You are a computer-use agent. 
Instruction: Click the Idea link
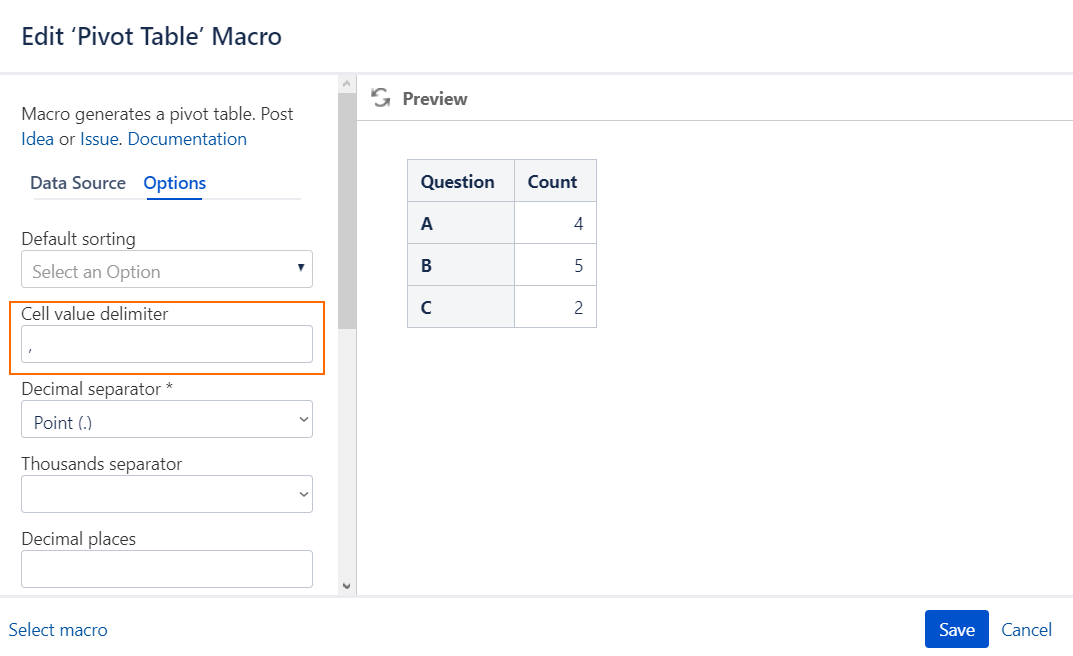pos(37,138)
